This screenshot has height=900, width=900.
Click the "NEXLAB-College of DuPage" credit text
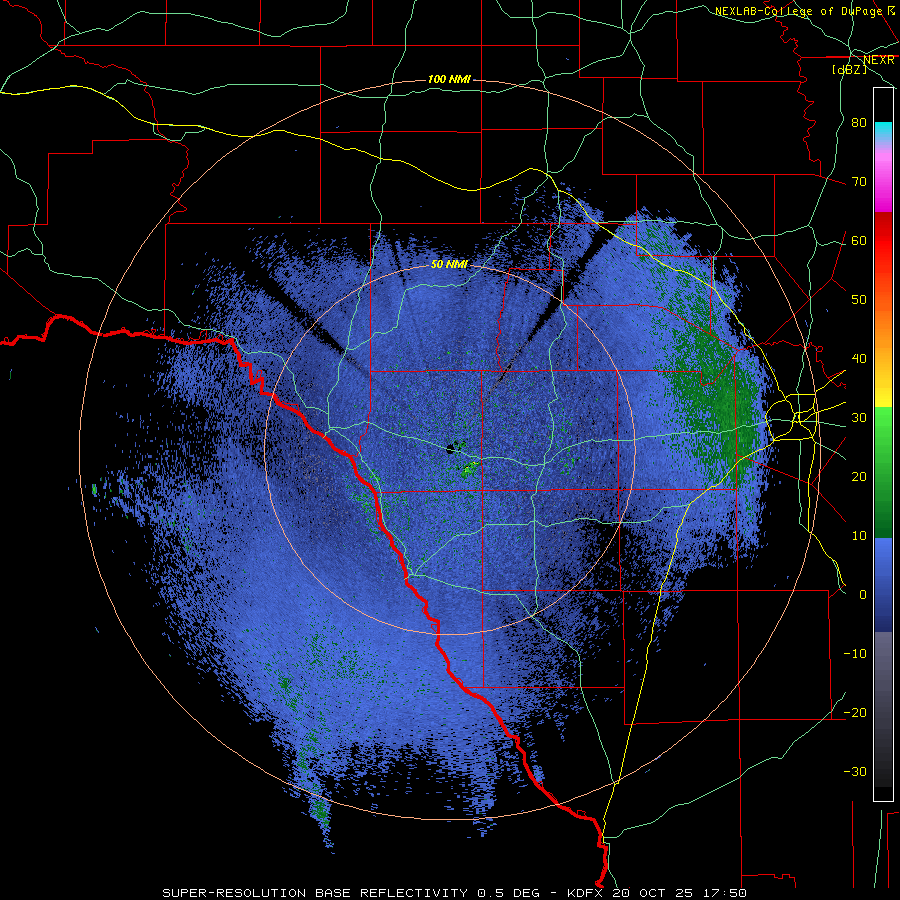click(x=798, y=11)
